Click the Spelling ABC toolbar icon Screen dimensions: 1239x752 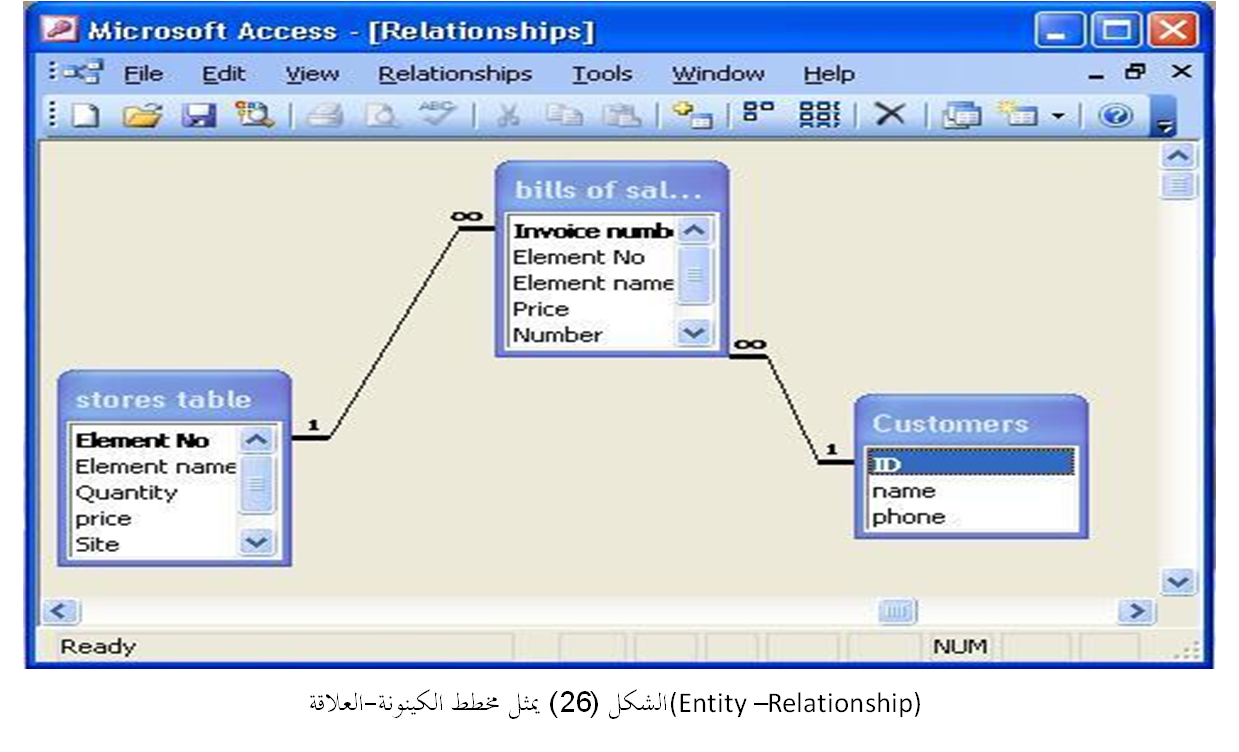[x=436, y=116]
